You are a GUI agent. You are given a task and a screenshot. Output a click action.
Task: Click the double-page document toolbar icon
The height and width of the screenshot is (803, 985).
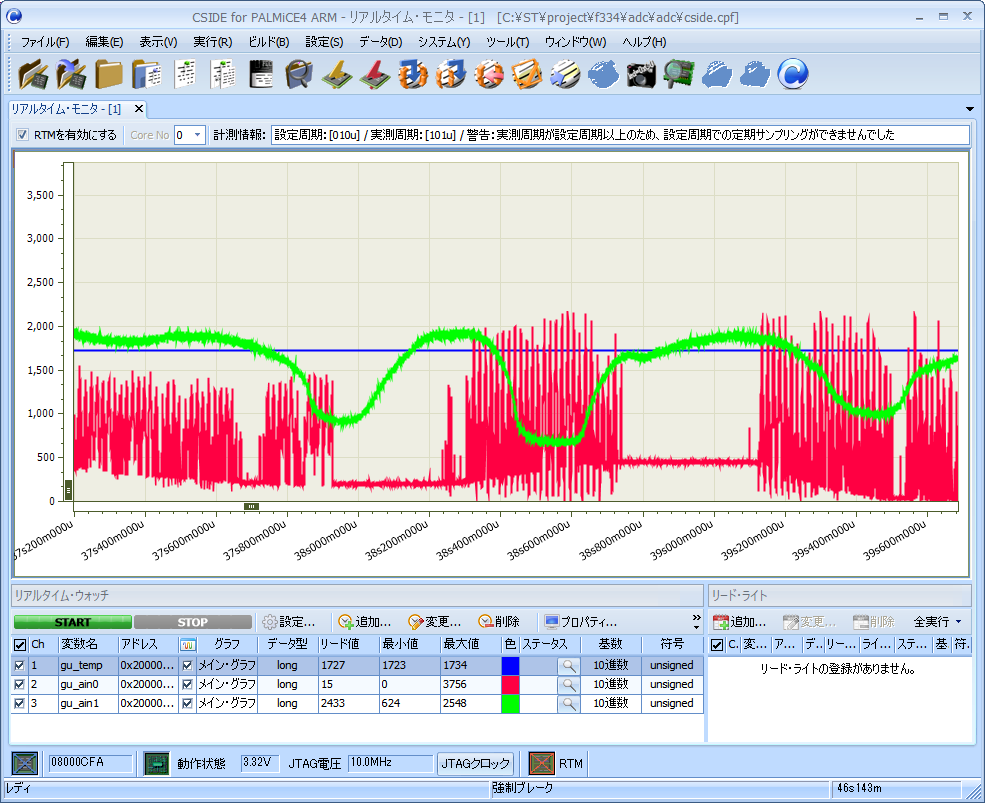tap(223, 74)
